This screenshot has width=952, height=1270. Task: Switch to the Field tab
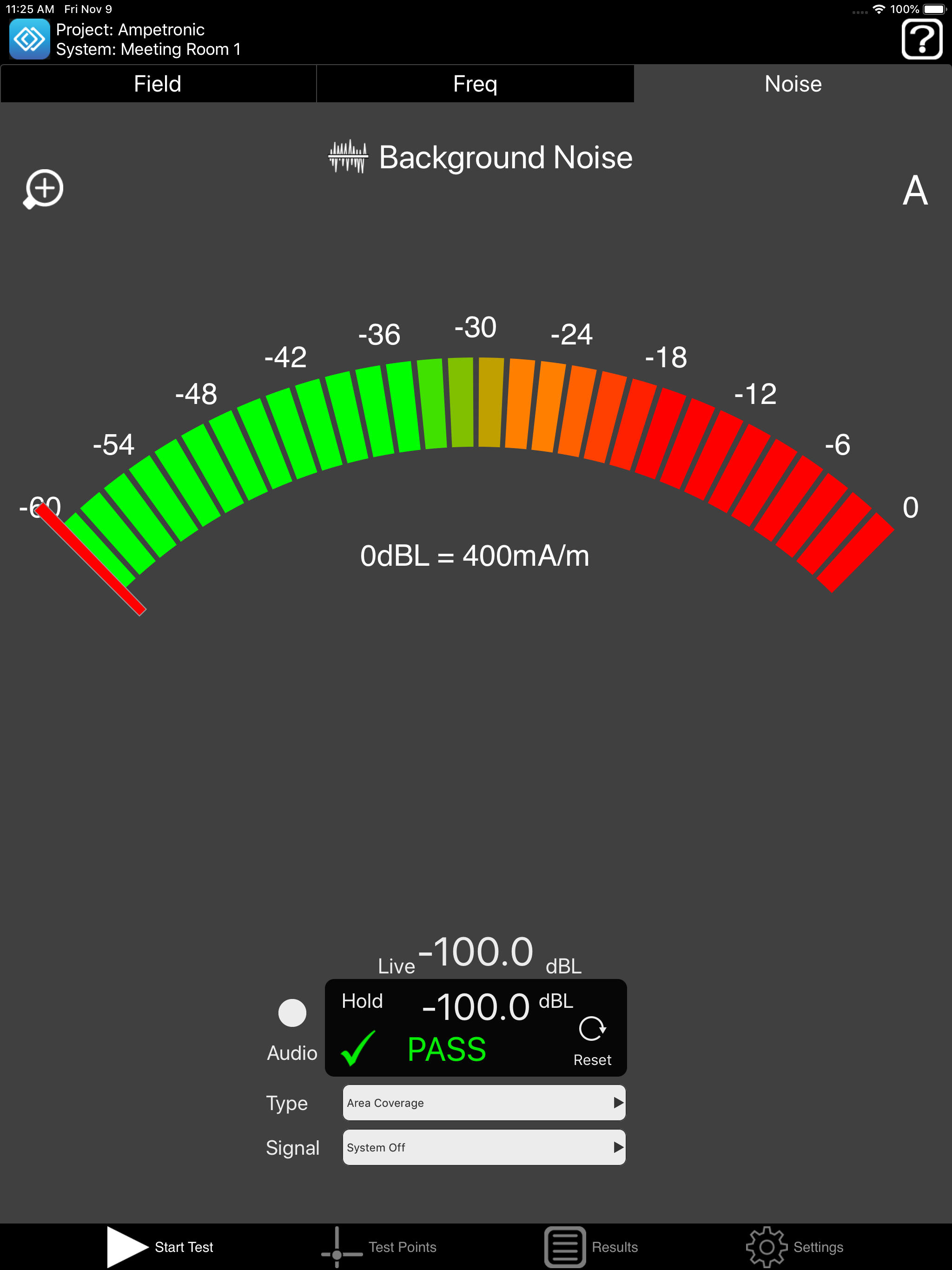click(x=158, y=84)
